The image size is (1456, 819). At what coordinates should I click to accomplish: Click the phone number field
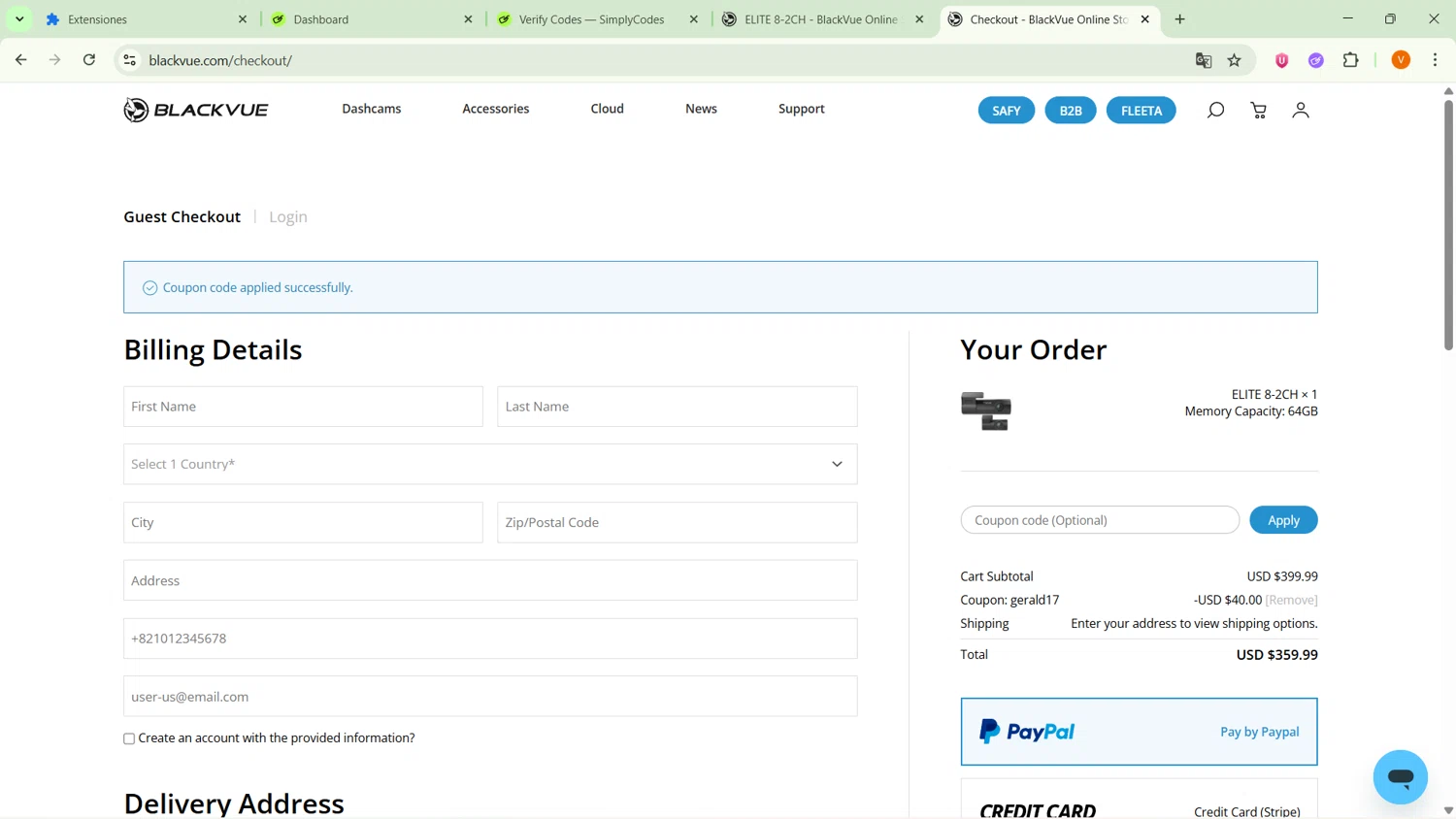point(490,639)
